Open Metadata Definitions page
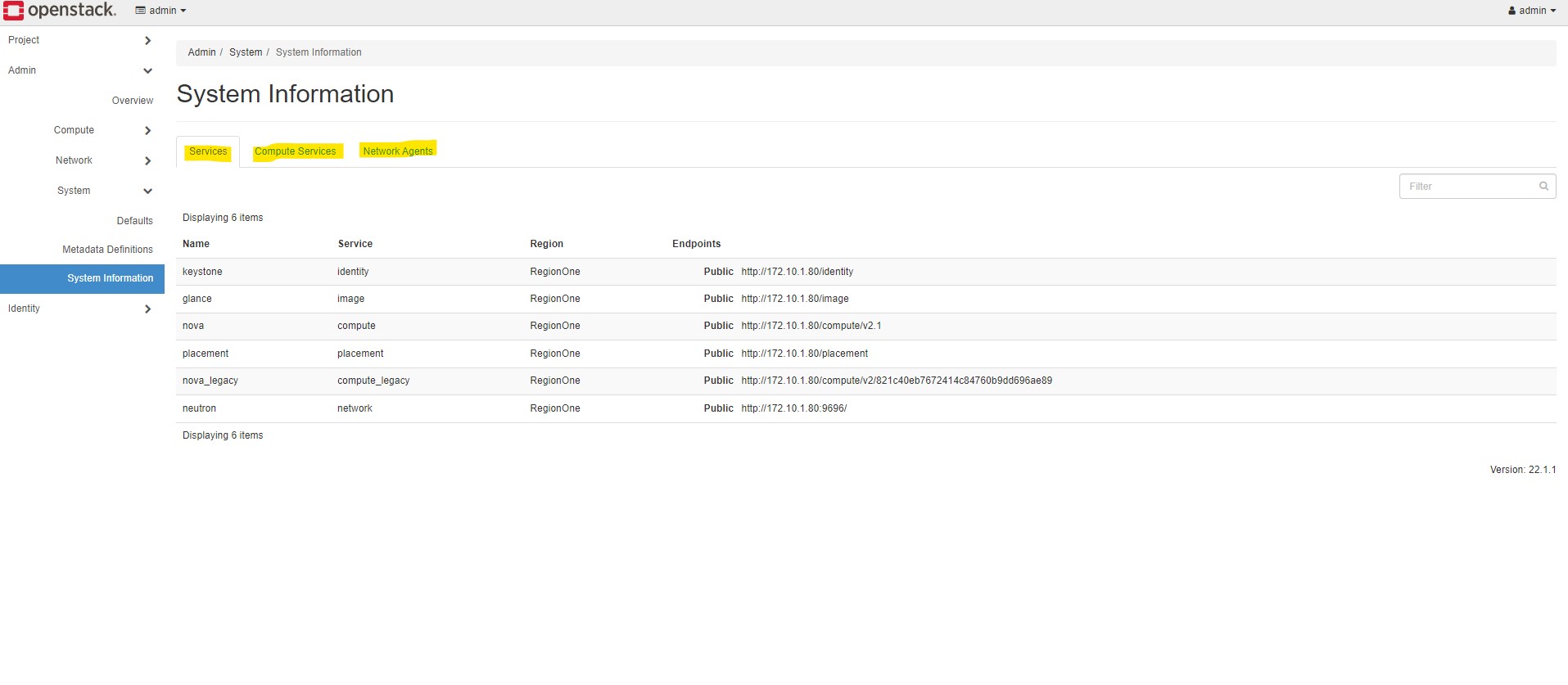This screenshot has height=685, width=1568. [x=107, y=250]
